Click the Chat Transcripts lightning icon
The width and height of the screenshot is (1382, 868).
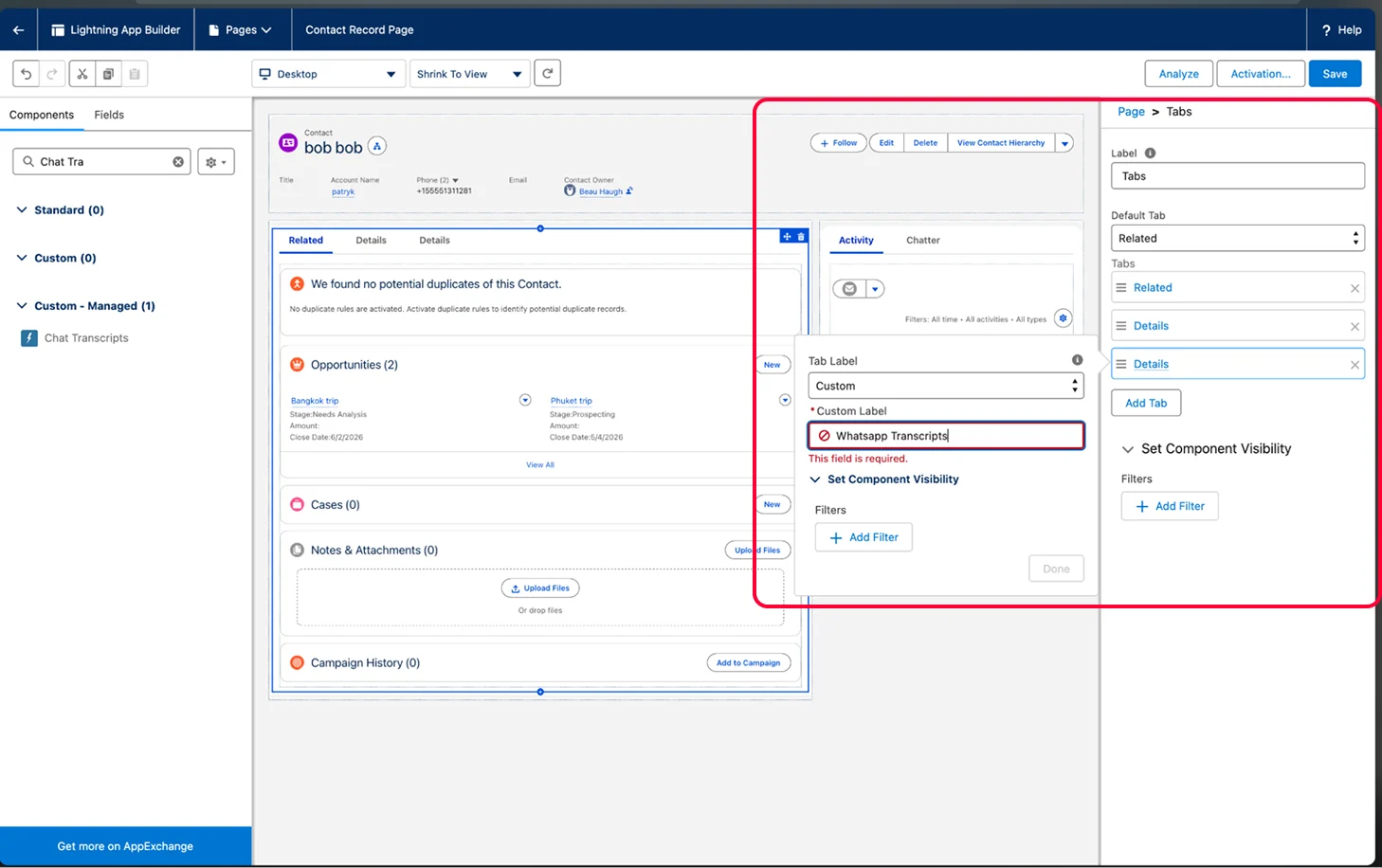click(29, 338)
